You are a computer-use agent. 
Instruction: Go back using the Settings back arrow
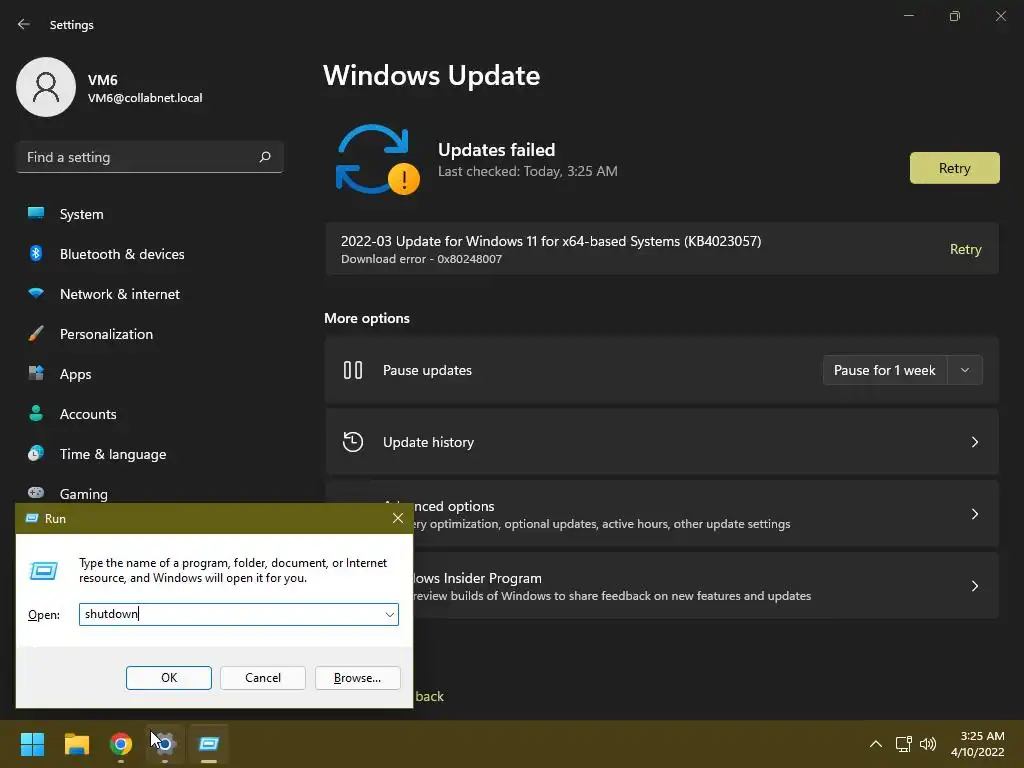(24, 24)
